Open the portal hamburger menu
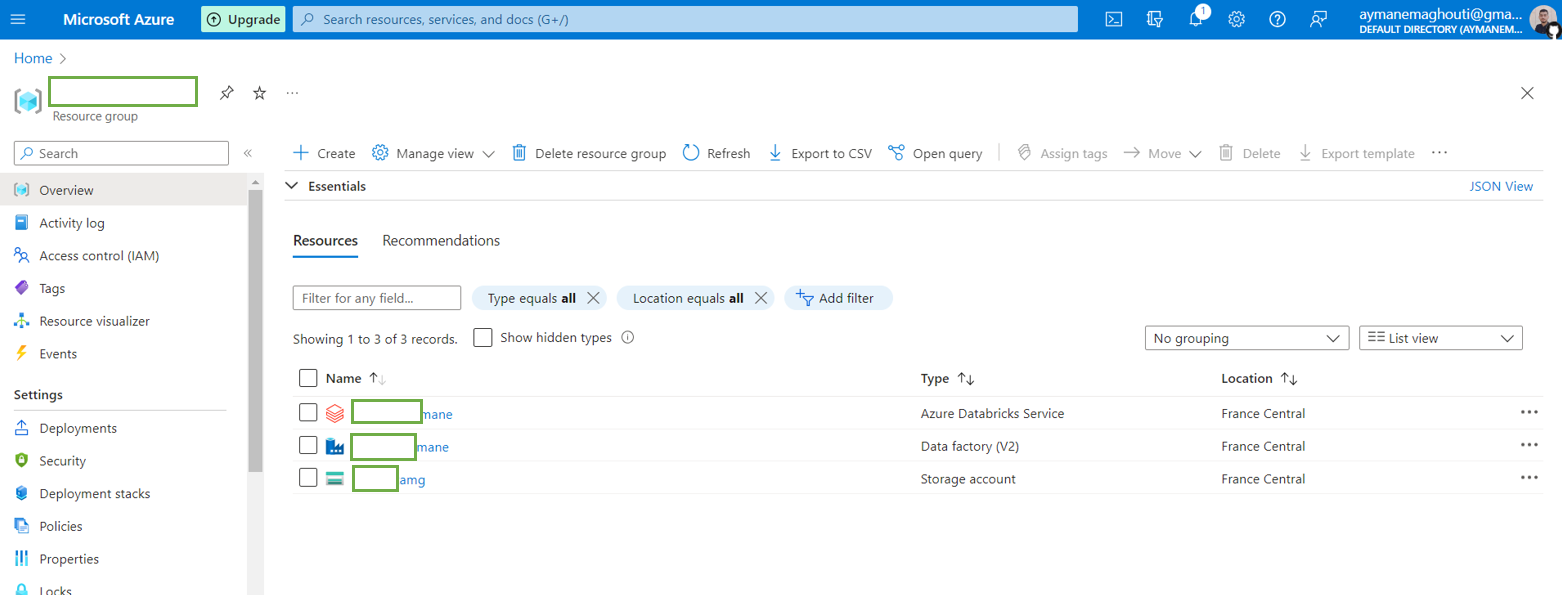The width and height of the screenshot is (1562, 595). 18,19
